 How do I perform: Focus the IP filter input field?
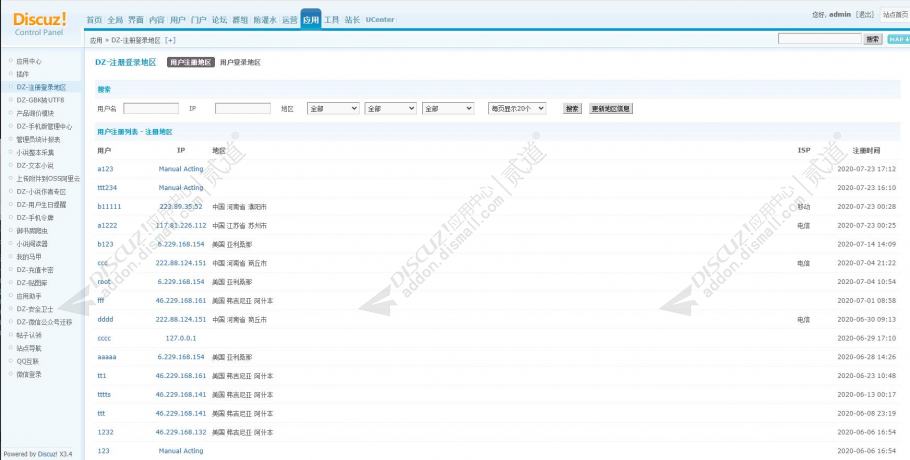(x=243, y=108)
